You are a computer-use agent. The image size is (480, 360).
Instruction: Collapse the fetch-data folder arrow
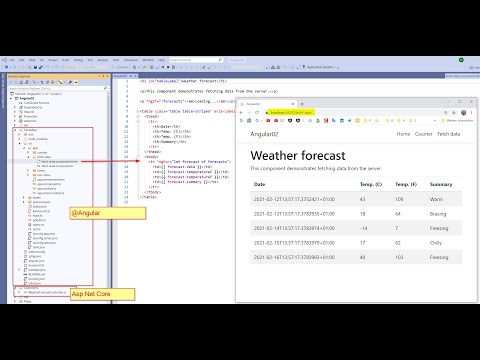[x=28, y=157]
